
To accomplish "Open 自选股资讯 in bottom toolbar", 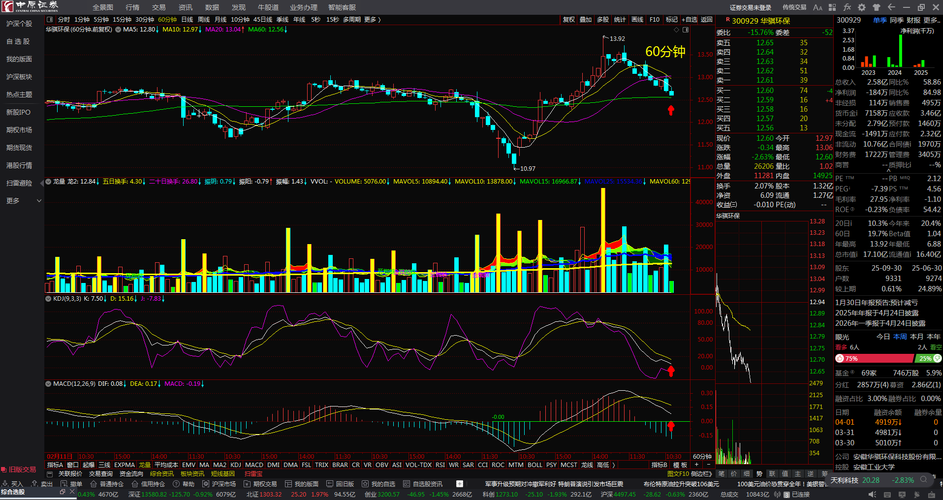I will (422, 484).
